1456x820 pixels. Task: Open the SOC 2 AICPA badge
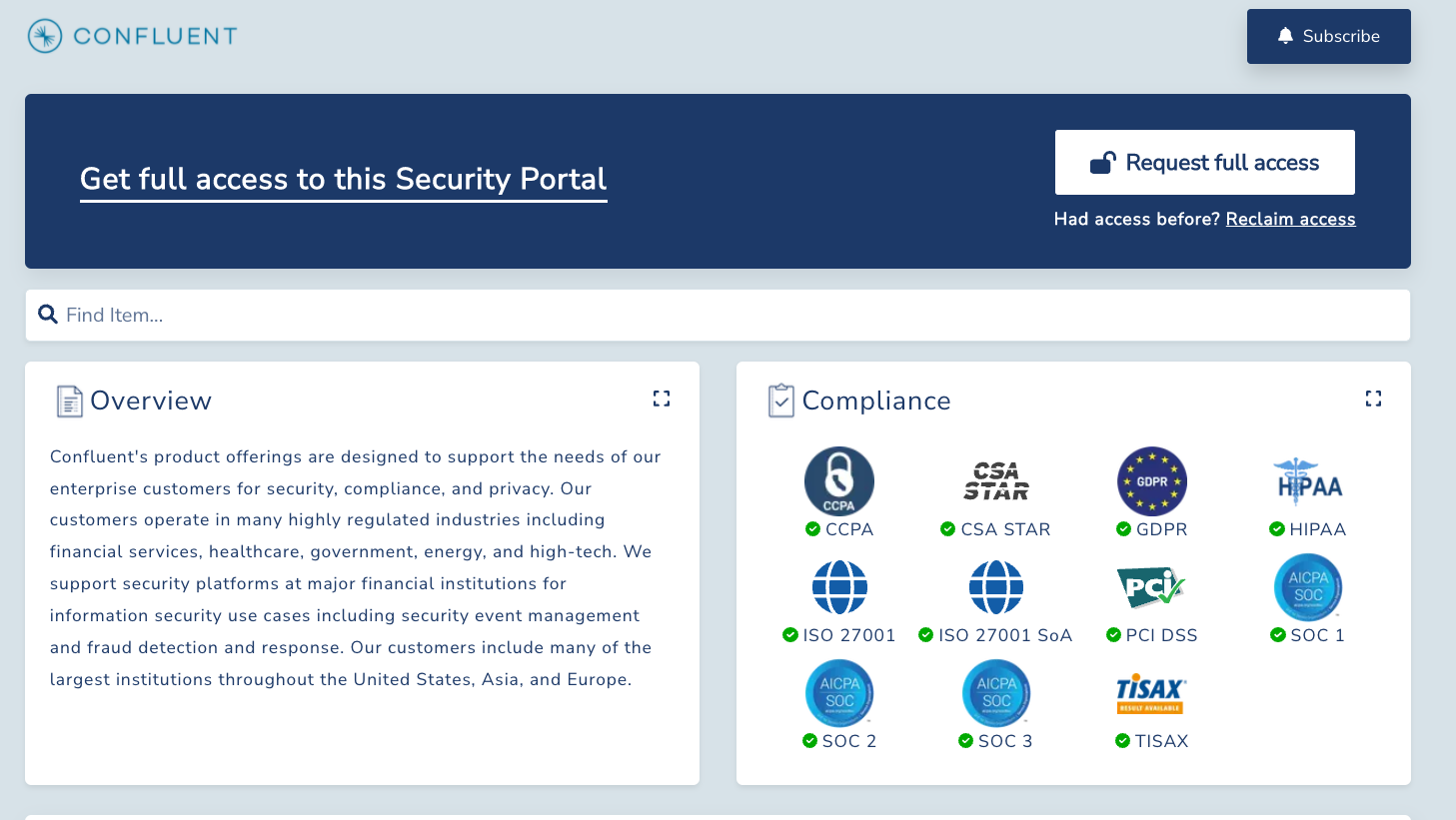839,693
